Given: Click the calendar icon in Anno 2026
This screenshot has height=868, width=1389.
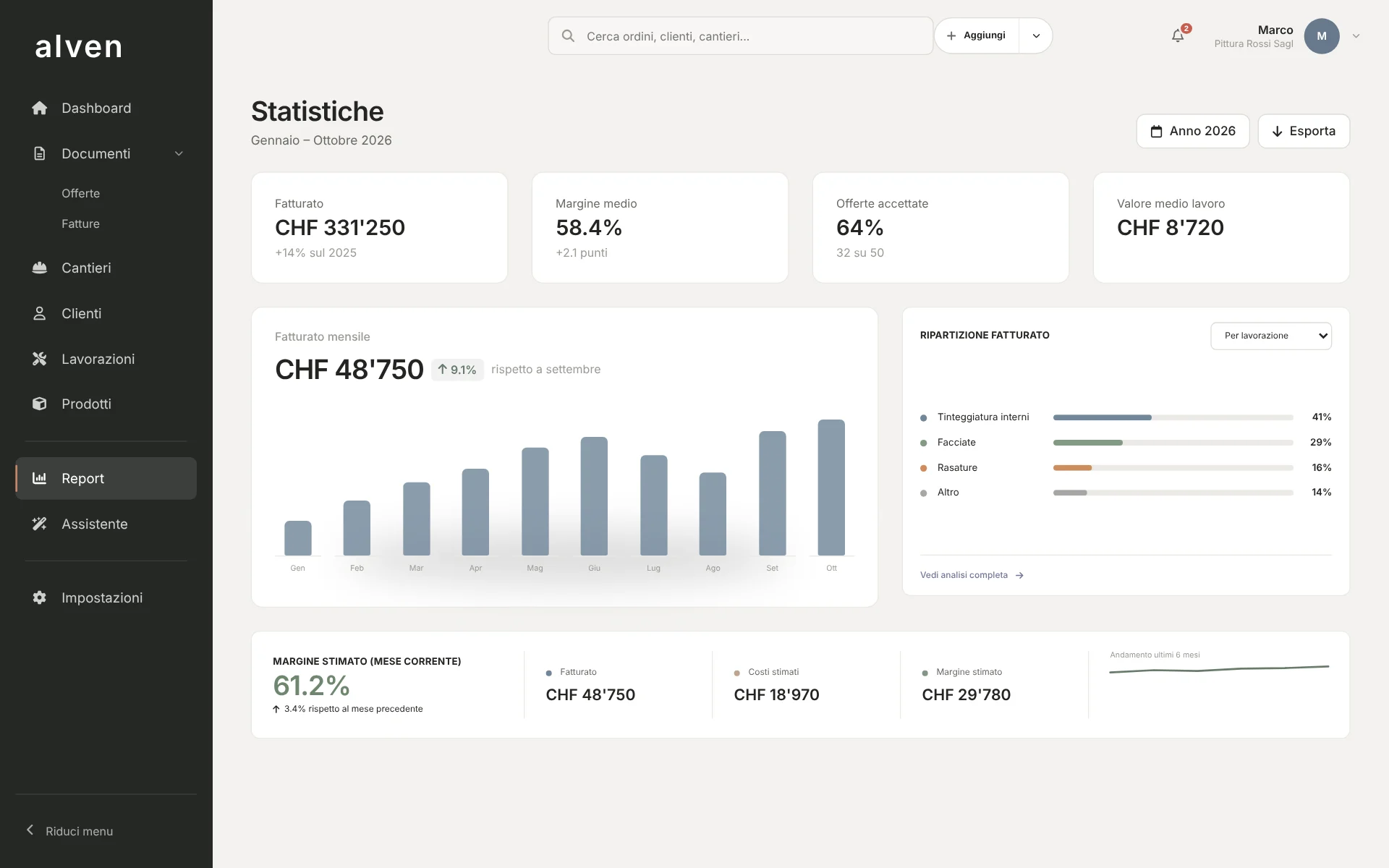Looking at the screenshot, I should pos(1156,132).
